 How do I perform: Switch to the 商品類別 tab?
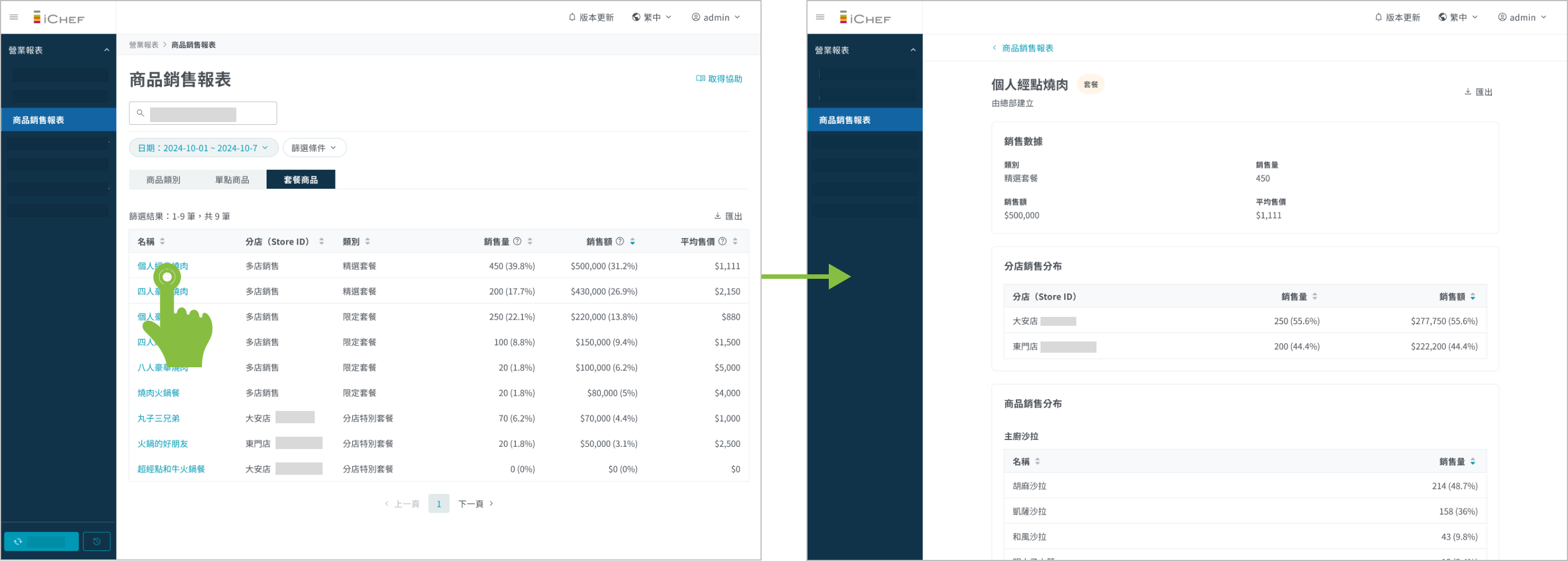tap(163, 180)
